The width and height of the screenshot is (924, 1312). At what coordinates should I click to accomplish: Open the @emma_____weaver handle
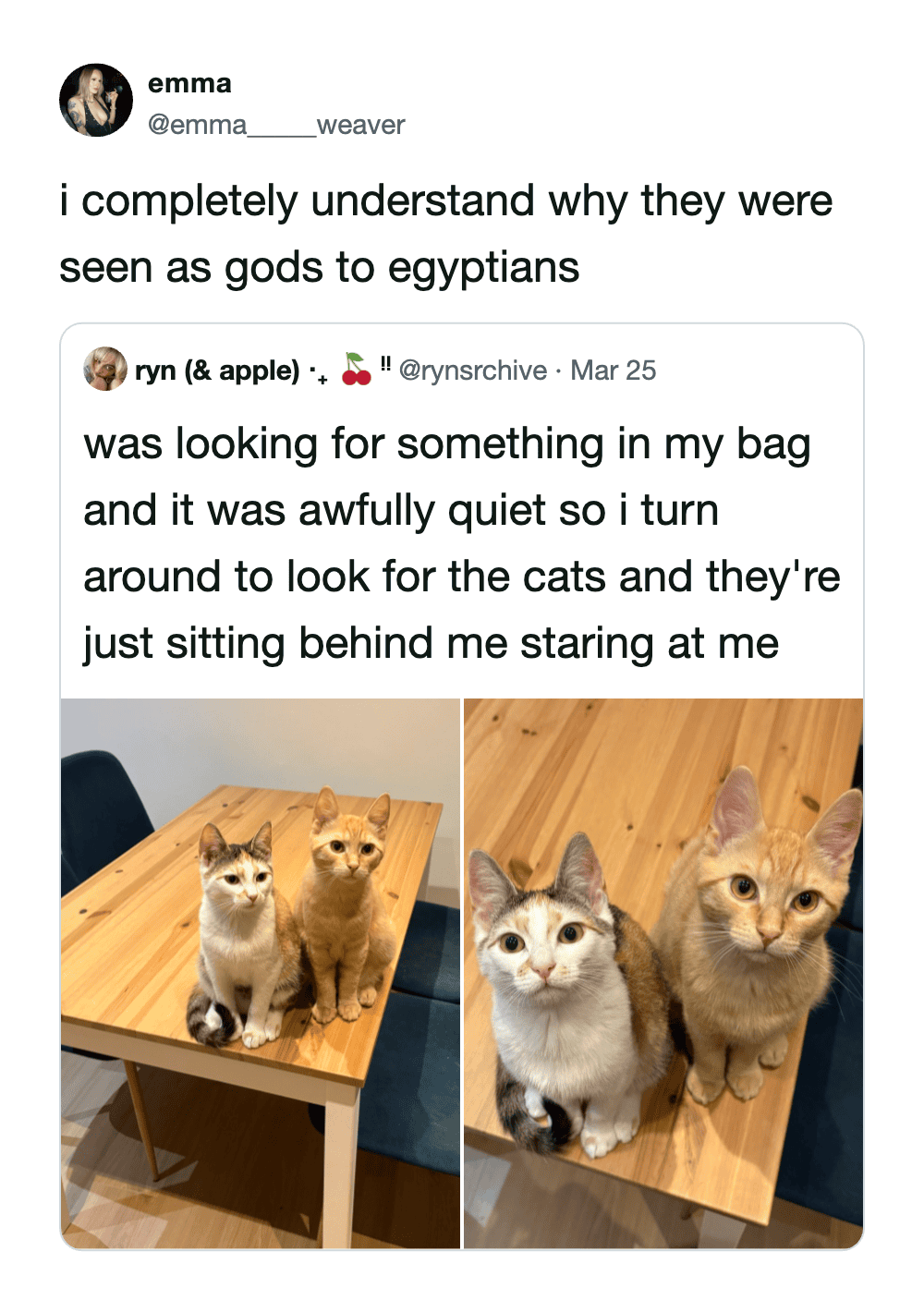point(276,125)
